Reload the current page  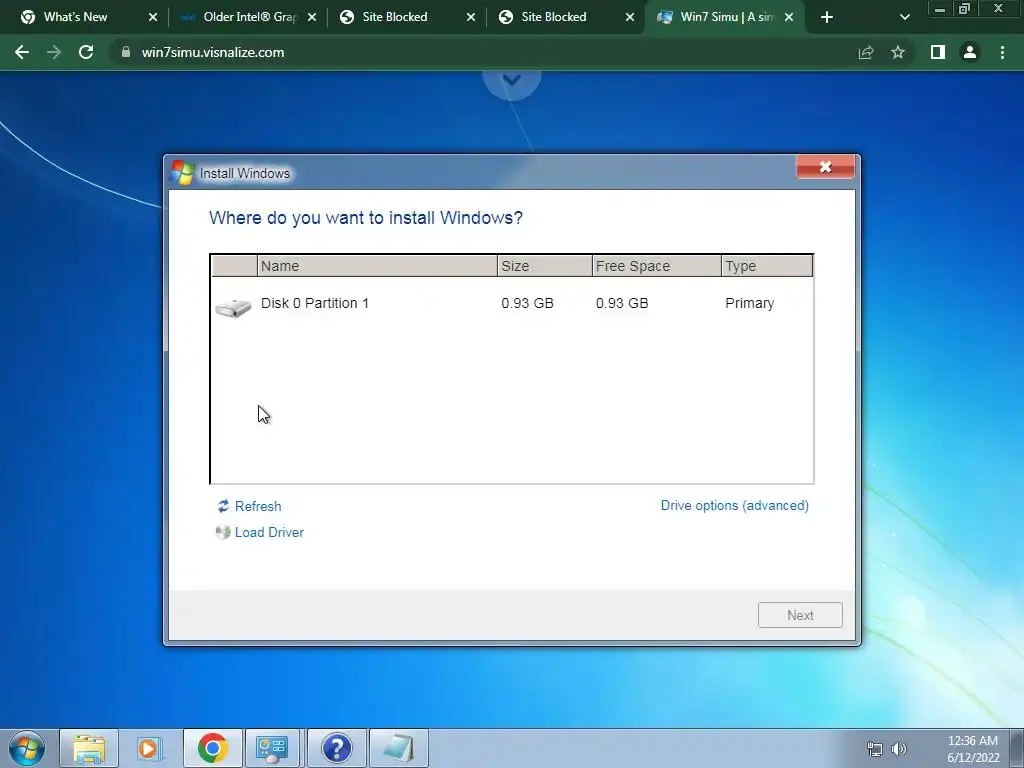(86, 52)
